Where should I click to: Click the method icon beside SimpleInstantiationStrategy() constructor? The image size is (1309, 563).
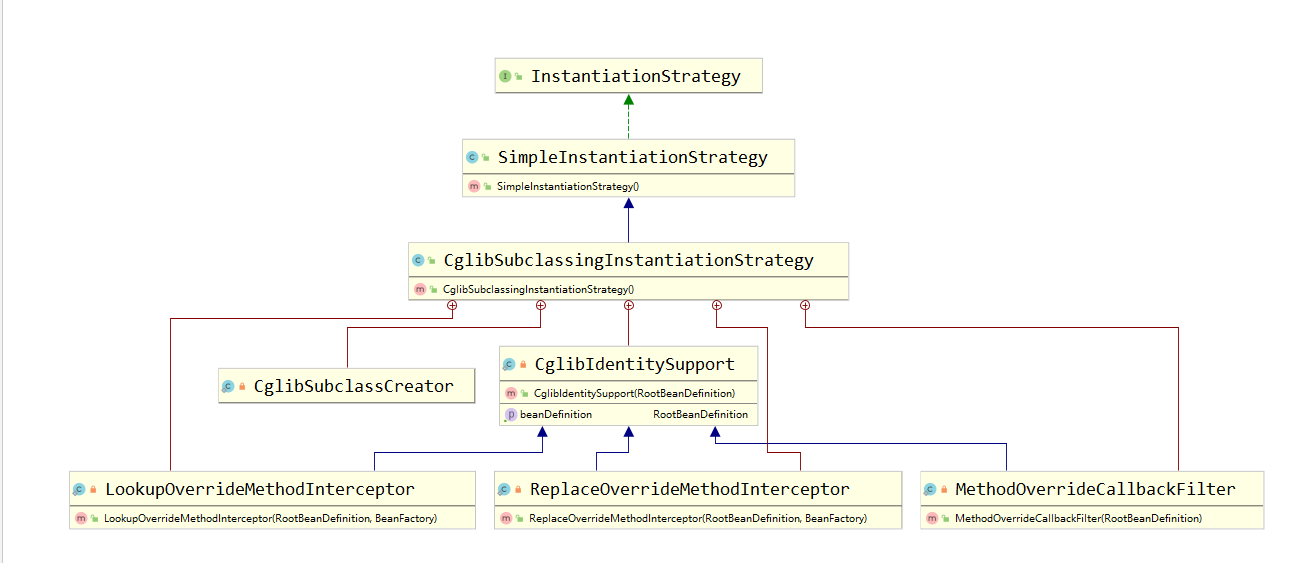(474, 186)
